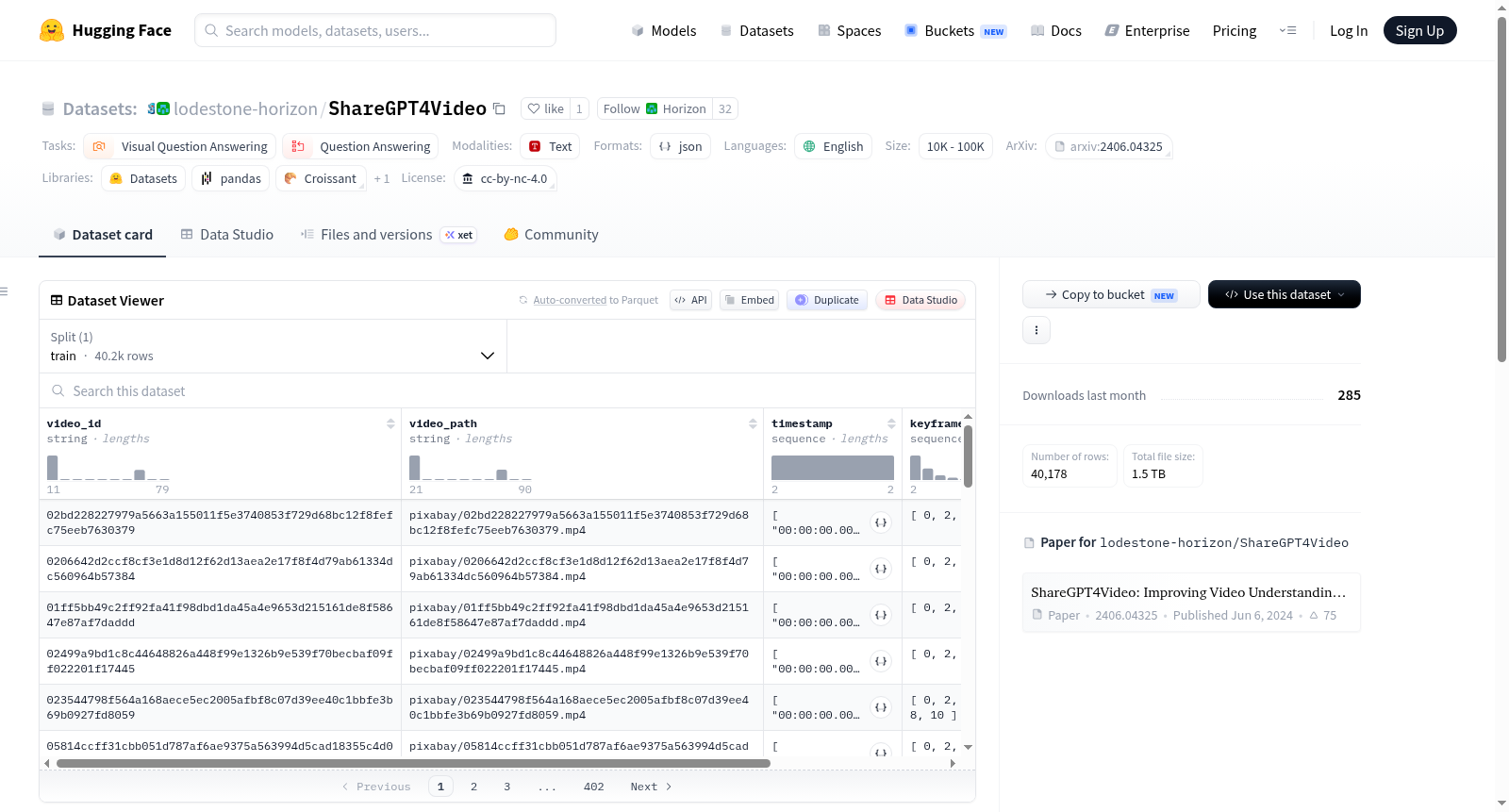Expand timestamp cell for 01ff5bb49c2ff row
1509x812 pixels.
pyautogui.click(x=881, y=615)
